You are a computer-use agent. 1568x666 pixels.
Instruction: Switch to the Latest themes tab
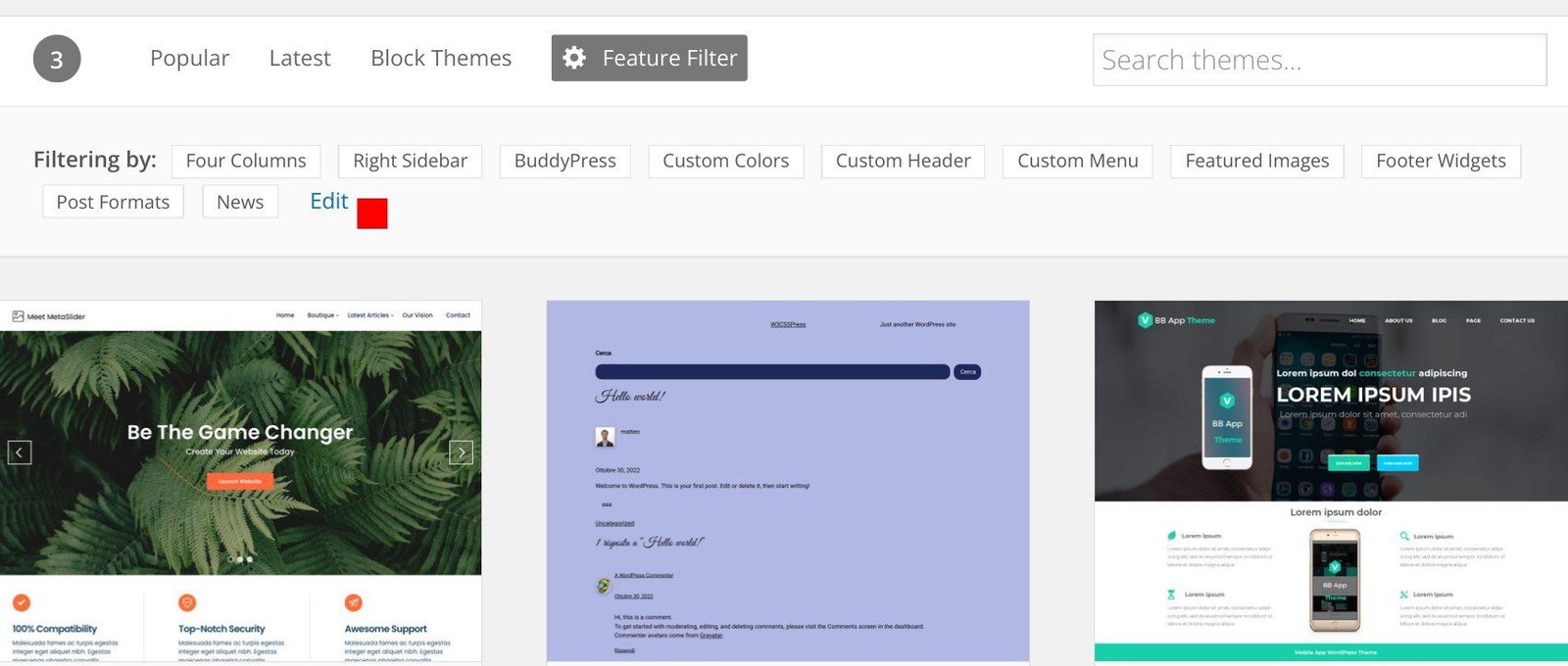[300, 59]
